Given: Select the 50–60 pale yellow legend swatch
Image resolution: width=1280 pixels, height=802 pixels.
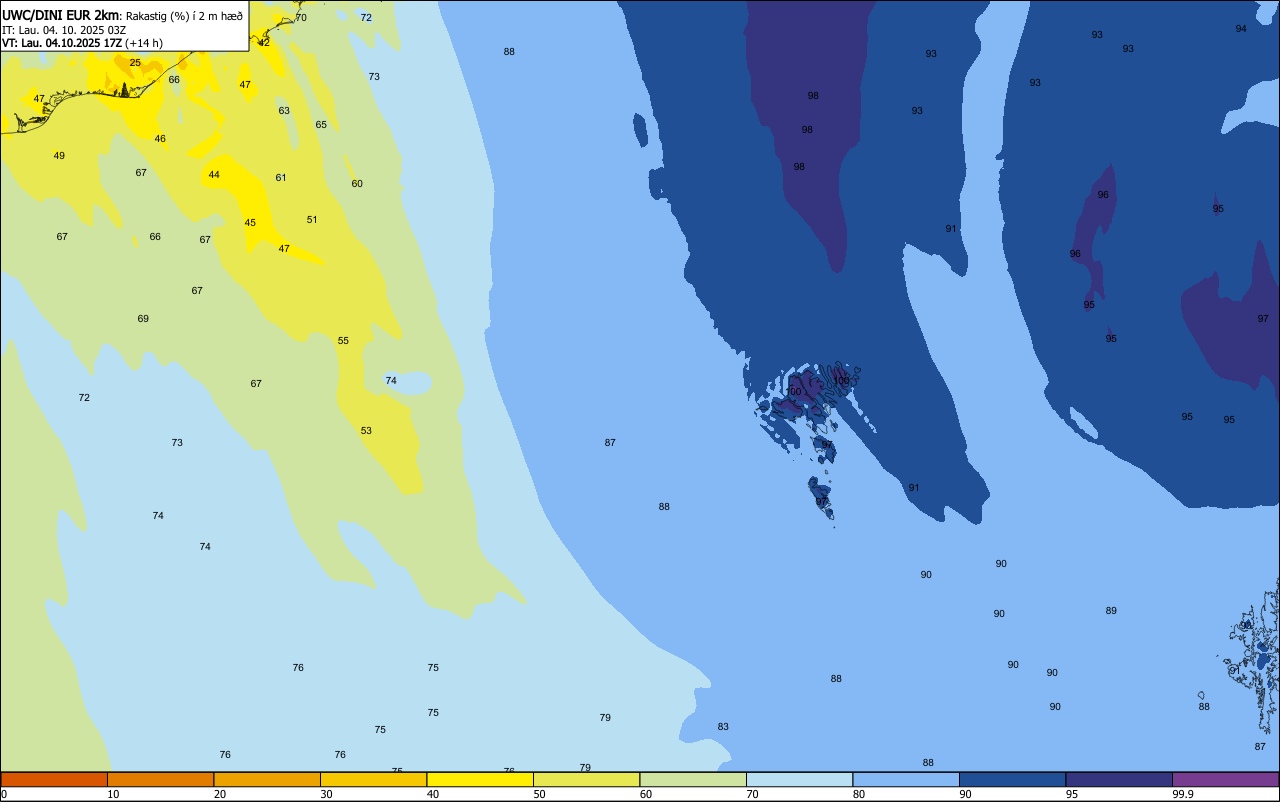Looking at the screenshot, I should pyautogui.click(x=586, y=779).
